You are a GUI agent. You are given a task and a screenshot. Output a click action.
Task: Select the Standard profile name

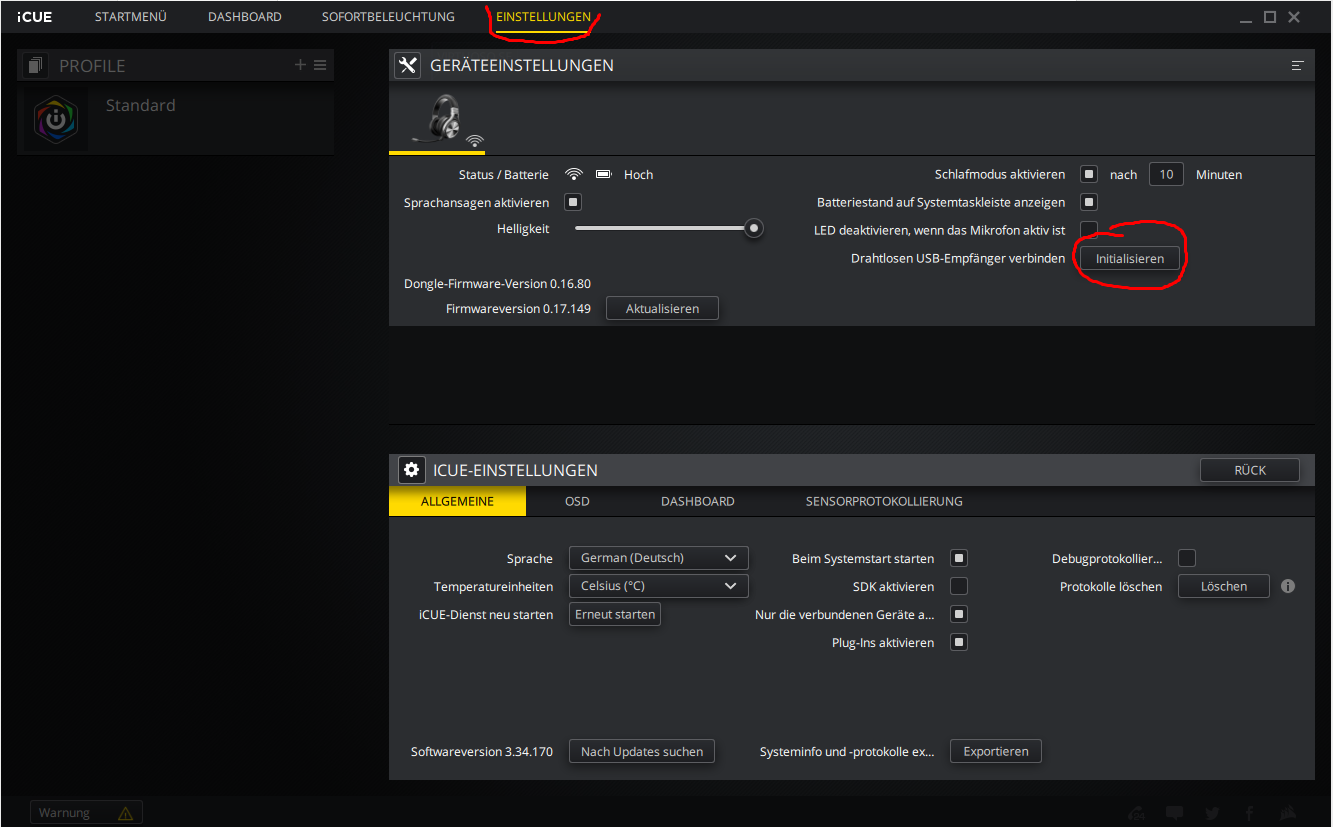(141, 105)
